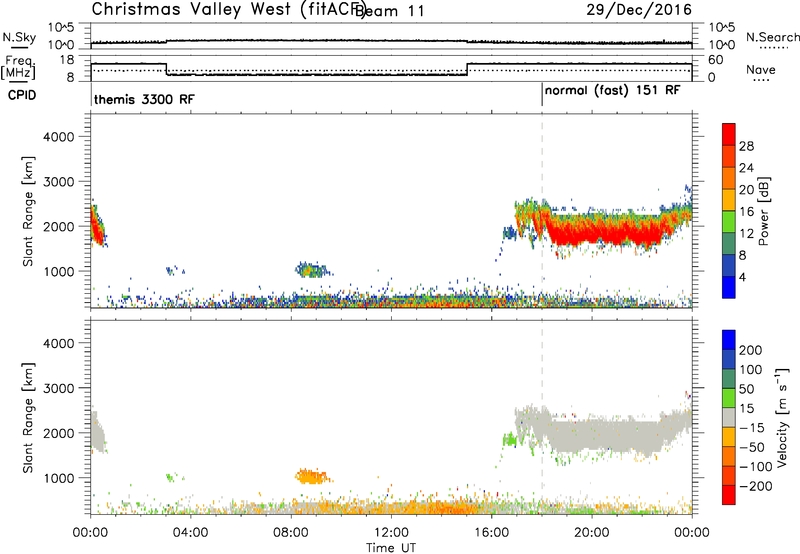Click the '04:00' time tick label
800x554 pixels.
point(191,533)
